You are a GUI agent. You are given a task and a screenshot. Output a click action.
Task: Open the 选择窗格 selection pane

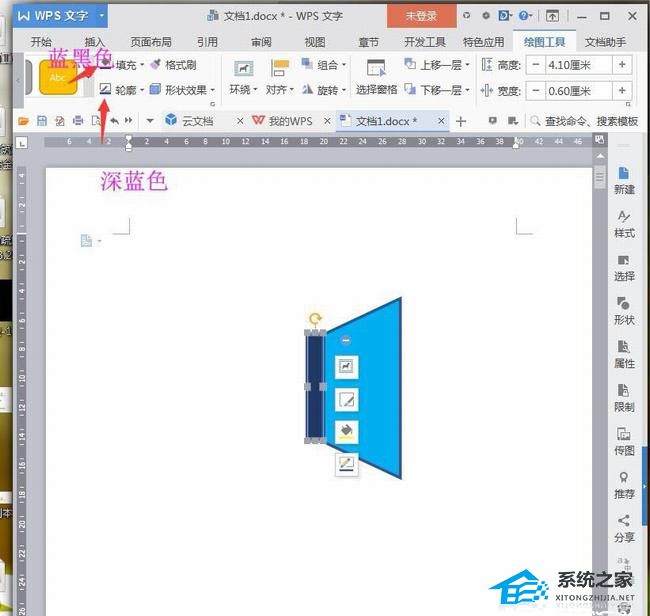coord(376,77)
